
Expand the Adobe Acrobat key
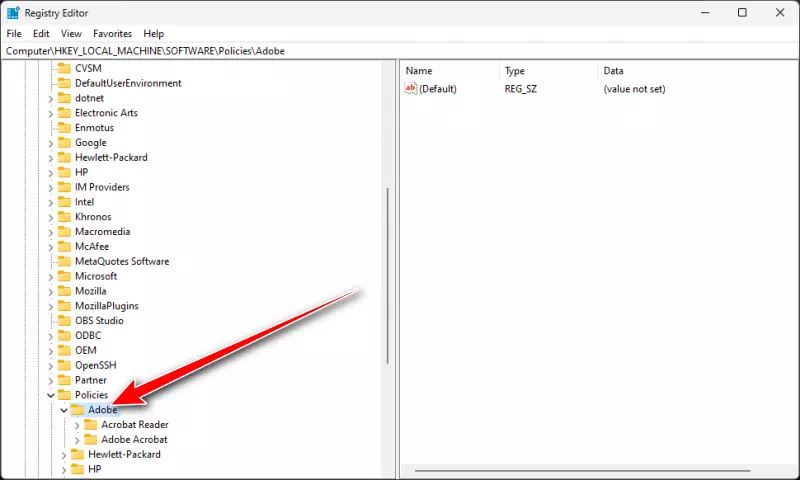coord(77,440)
